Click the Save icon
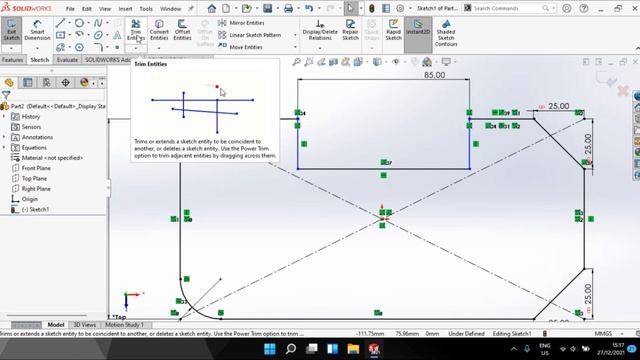This screenshot has height=360, width=640. [x=267, y=8]
